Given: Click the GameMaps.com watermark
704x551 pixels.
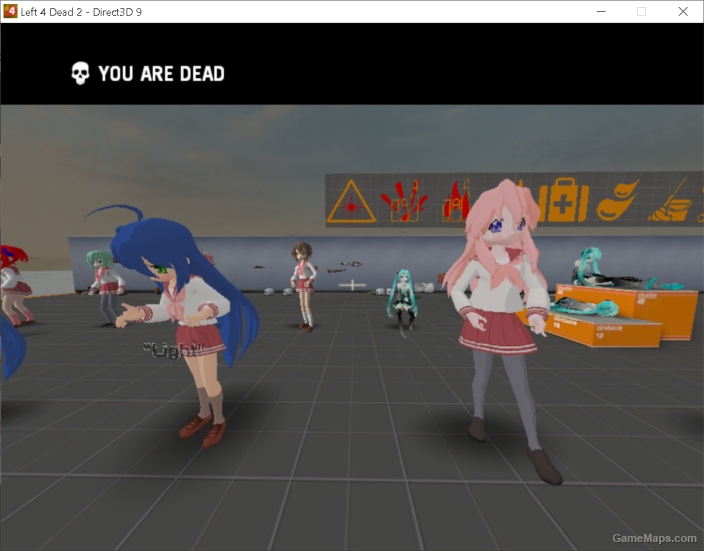Looking at the screenshot, I should 653,538.
